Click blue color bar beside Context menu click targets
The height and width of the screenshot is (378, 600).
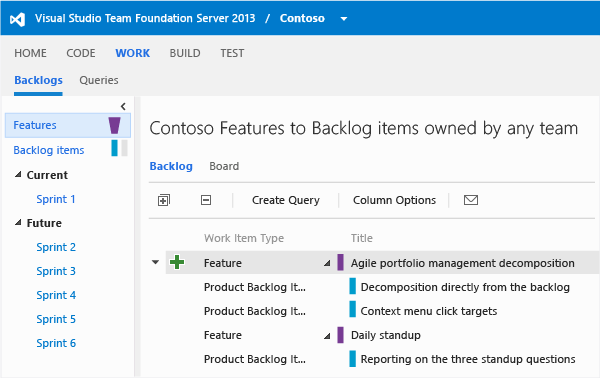352,309
